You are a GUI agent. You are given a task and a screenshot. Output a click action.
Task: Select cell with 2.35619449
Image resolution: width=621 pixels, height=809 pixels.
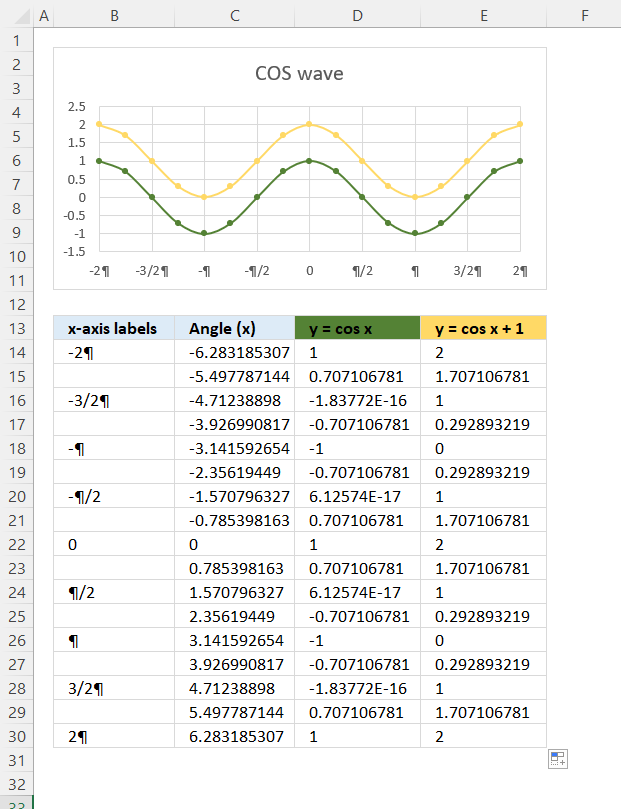(x=235, y=616)
